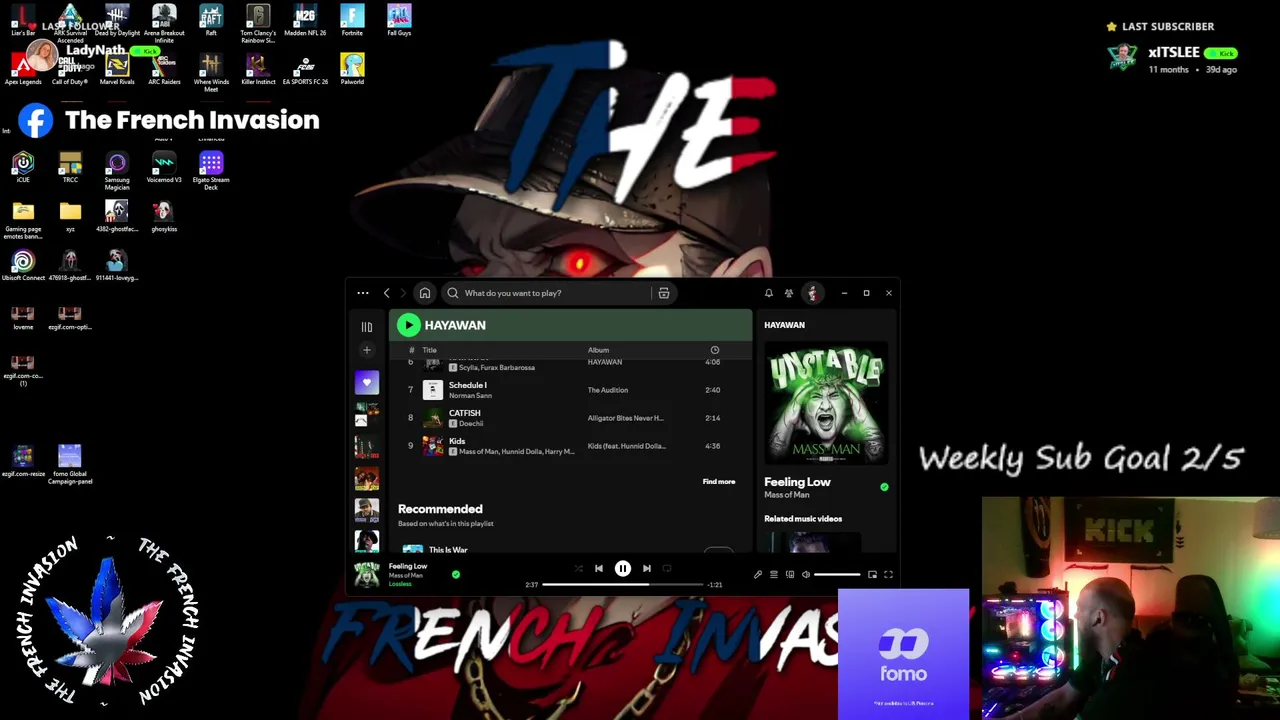Screen dimensions: 1280x720
Task: Open Friend Activity icon
Action: (789, 293)
